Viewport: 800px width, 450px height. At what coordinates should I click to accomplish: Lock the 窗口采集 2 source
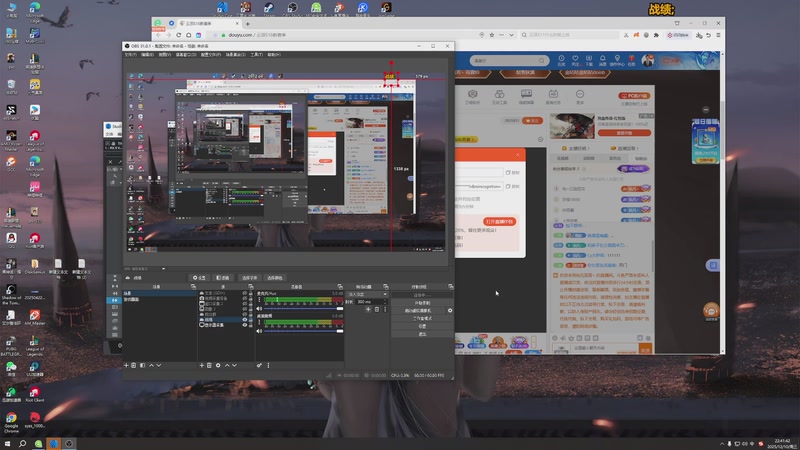pos(251,304)
